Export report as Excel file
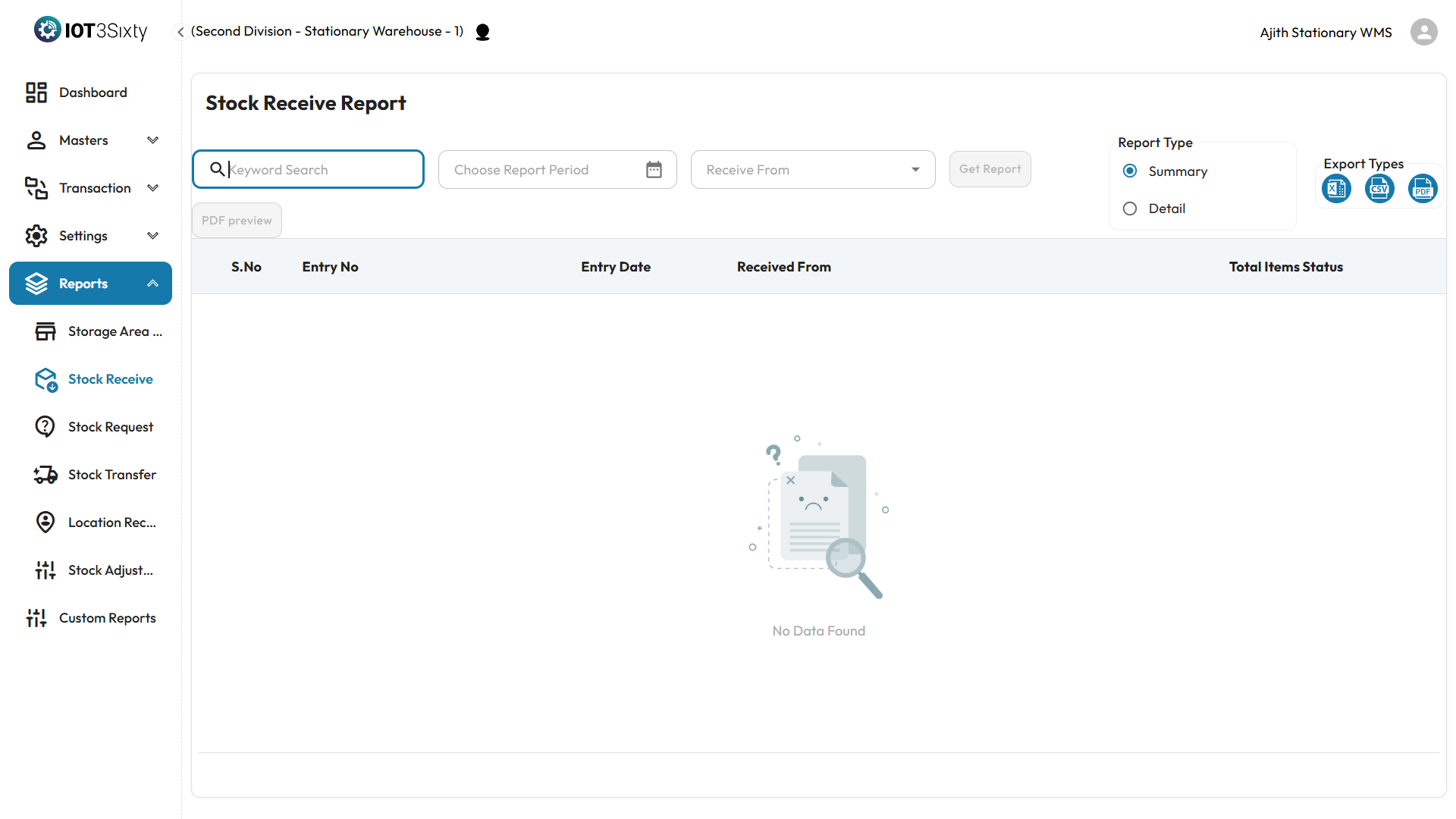 pyautogui.click(x=1336, y=189)
